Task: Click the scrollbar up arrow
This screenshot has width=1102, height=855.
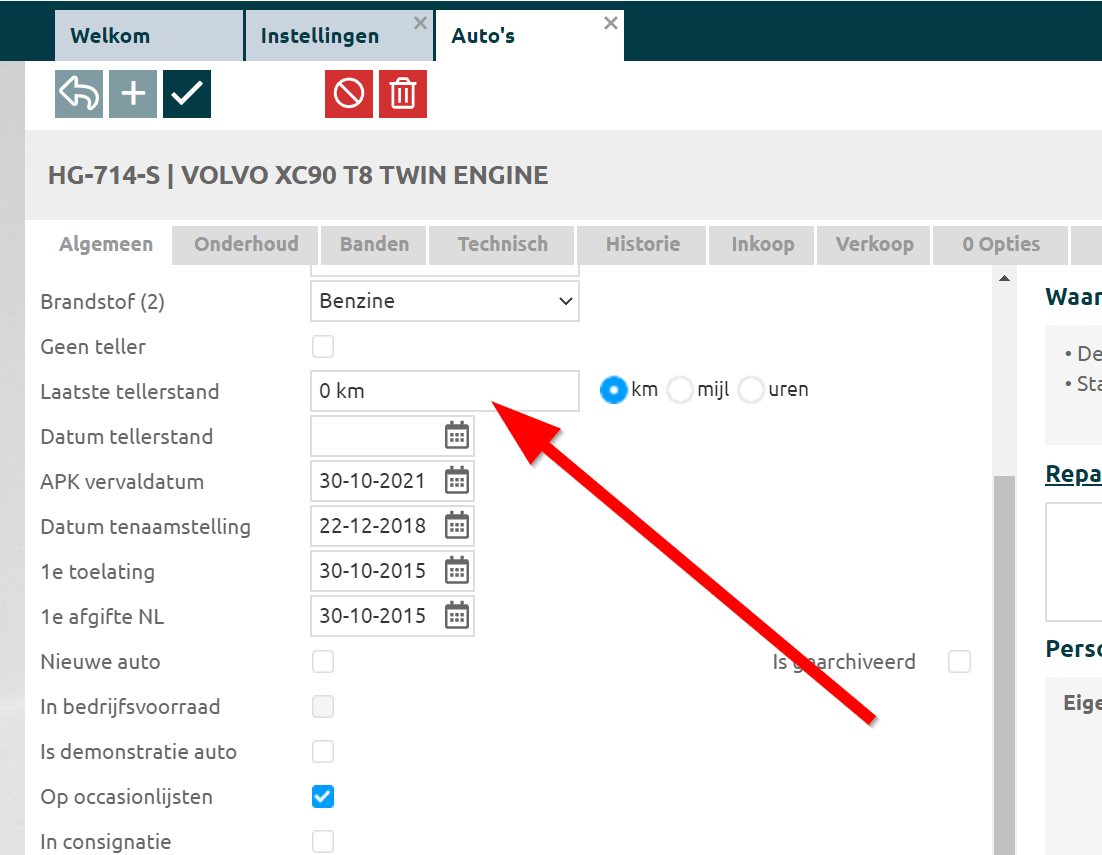Action: point(1003,280)
